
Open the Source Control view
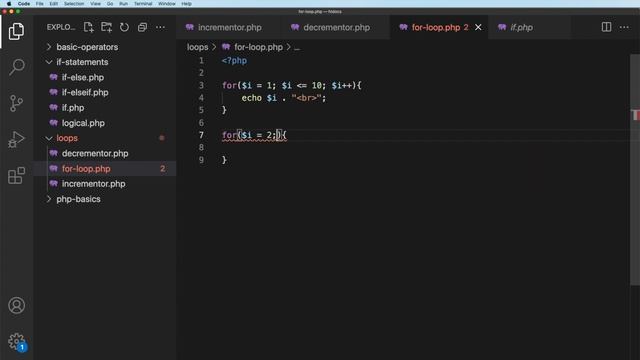pos(16,103)
